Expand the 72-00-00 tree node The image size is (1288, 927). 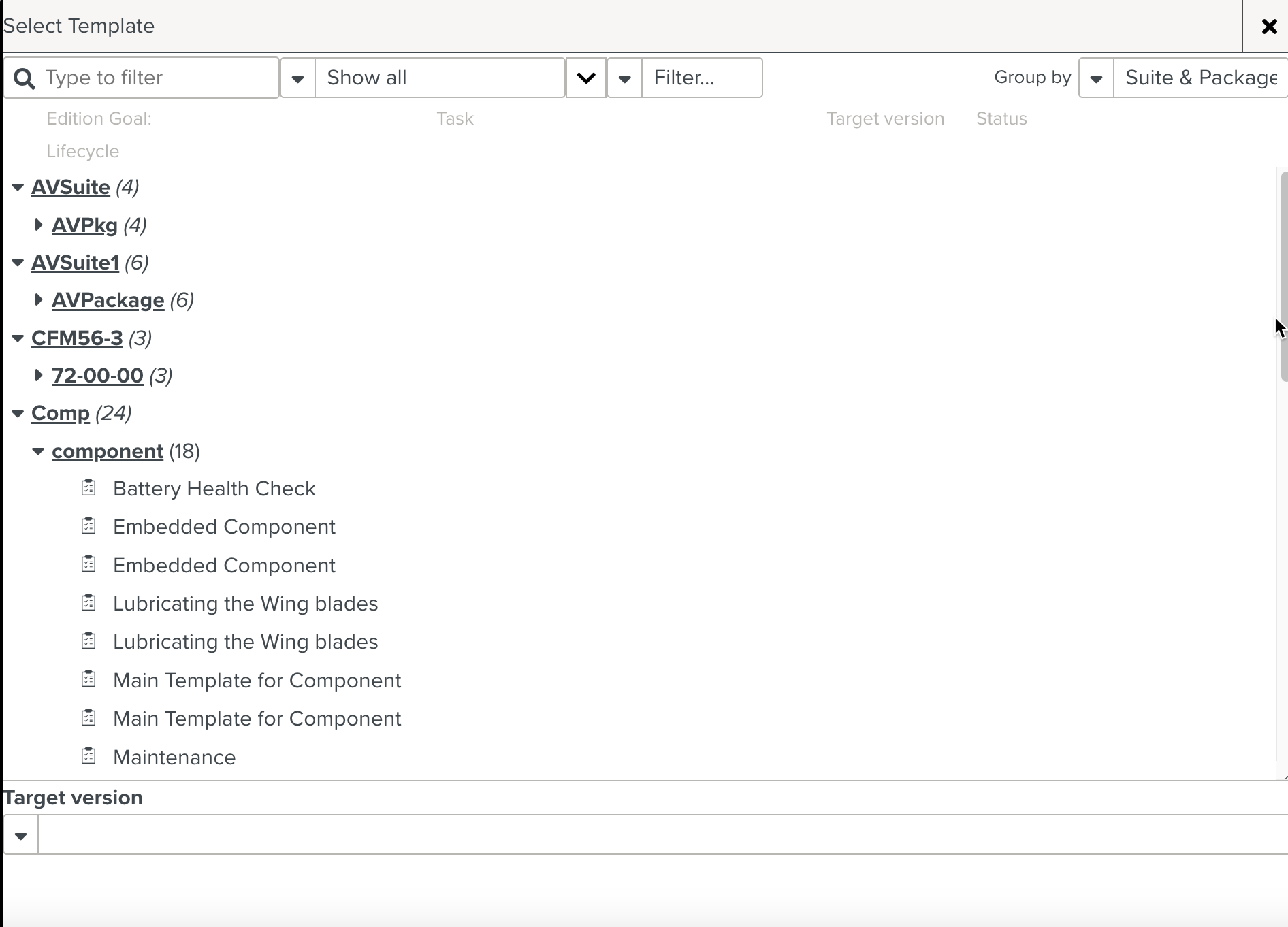[x=39, y=375]
